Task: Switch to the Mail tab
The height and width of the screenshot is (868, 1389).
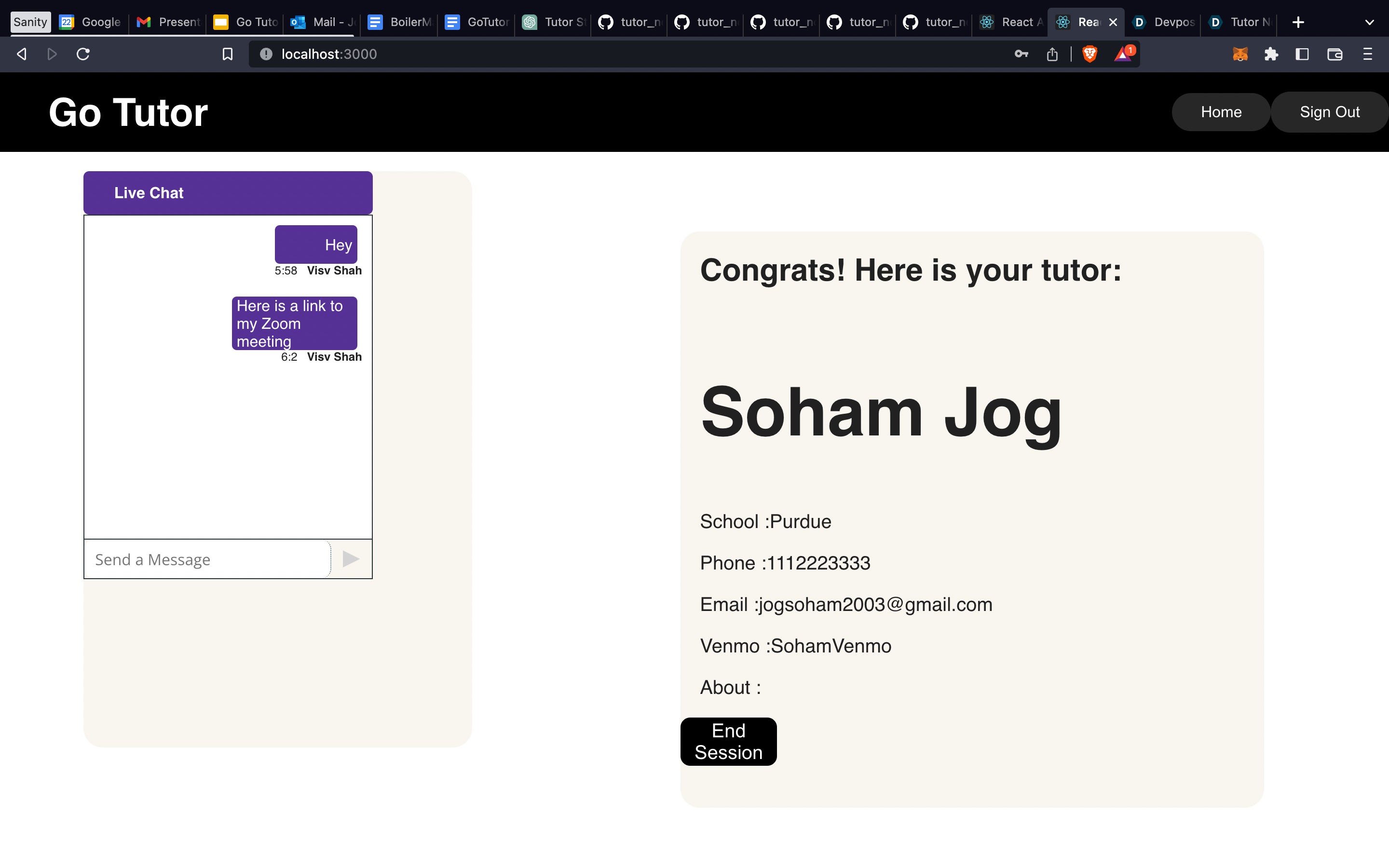Action: pyautogui.click(x=321, y=22)
